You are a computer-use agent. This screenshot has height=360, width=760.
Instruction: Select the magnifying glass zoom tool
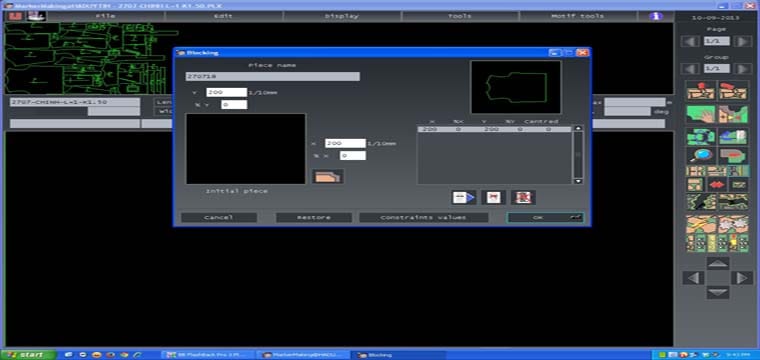701,156
